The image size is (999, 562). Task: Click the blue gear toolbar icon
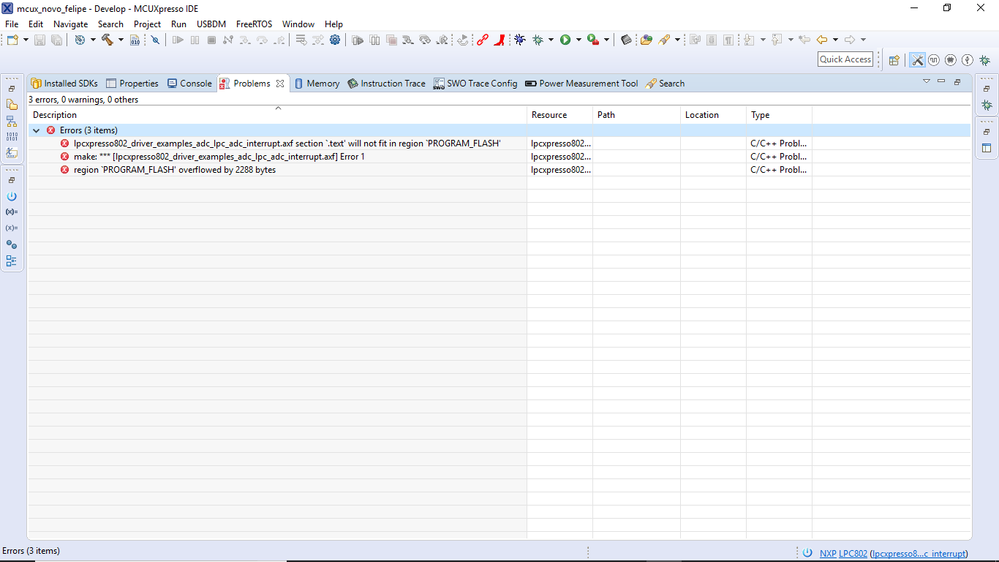(335, 40)
